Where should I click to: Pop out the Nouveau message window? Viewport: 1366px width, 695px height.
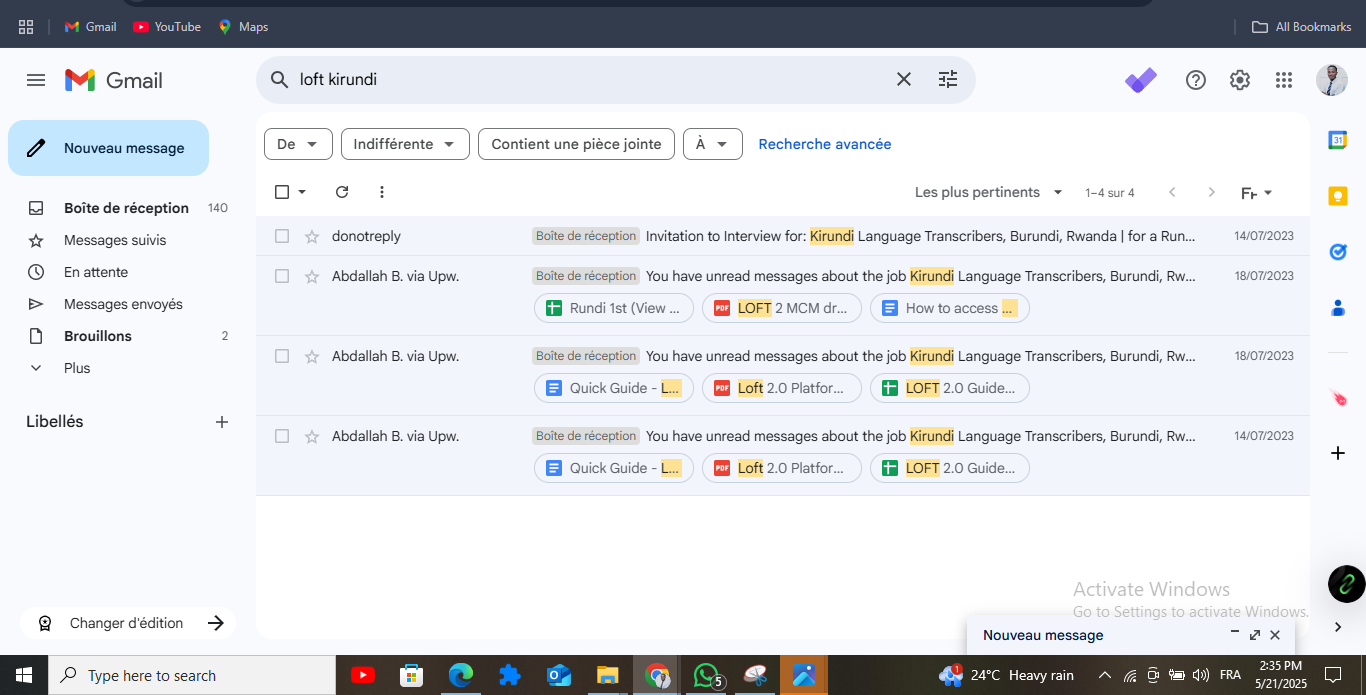pyautogui.click(x=1255, y=635)
